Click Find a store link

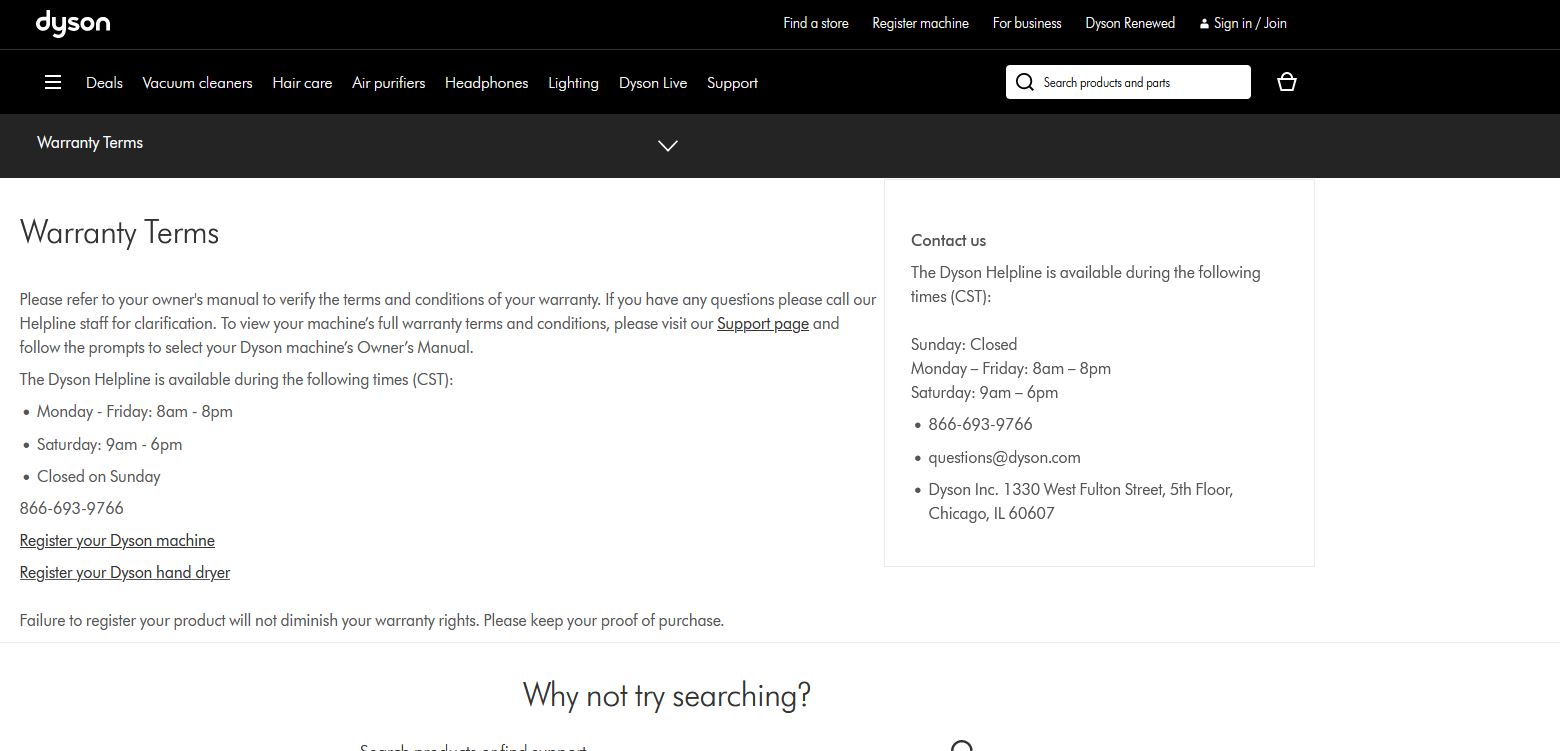point(815,23)
